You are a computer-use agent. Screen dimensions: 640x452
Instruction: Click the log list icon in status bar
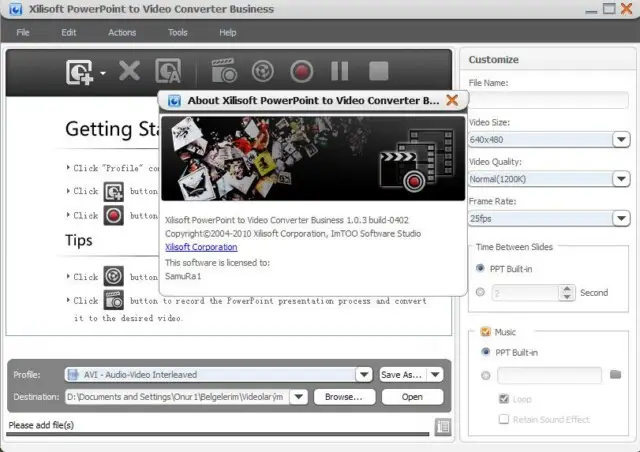(443, 427)
